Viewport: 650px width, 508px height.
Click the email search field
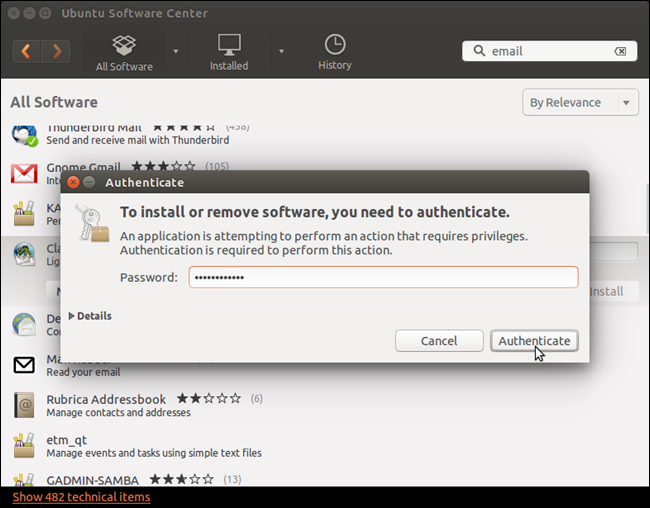tap(549, 51)
